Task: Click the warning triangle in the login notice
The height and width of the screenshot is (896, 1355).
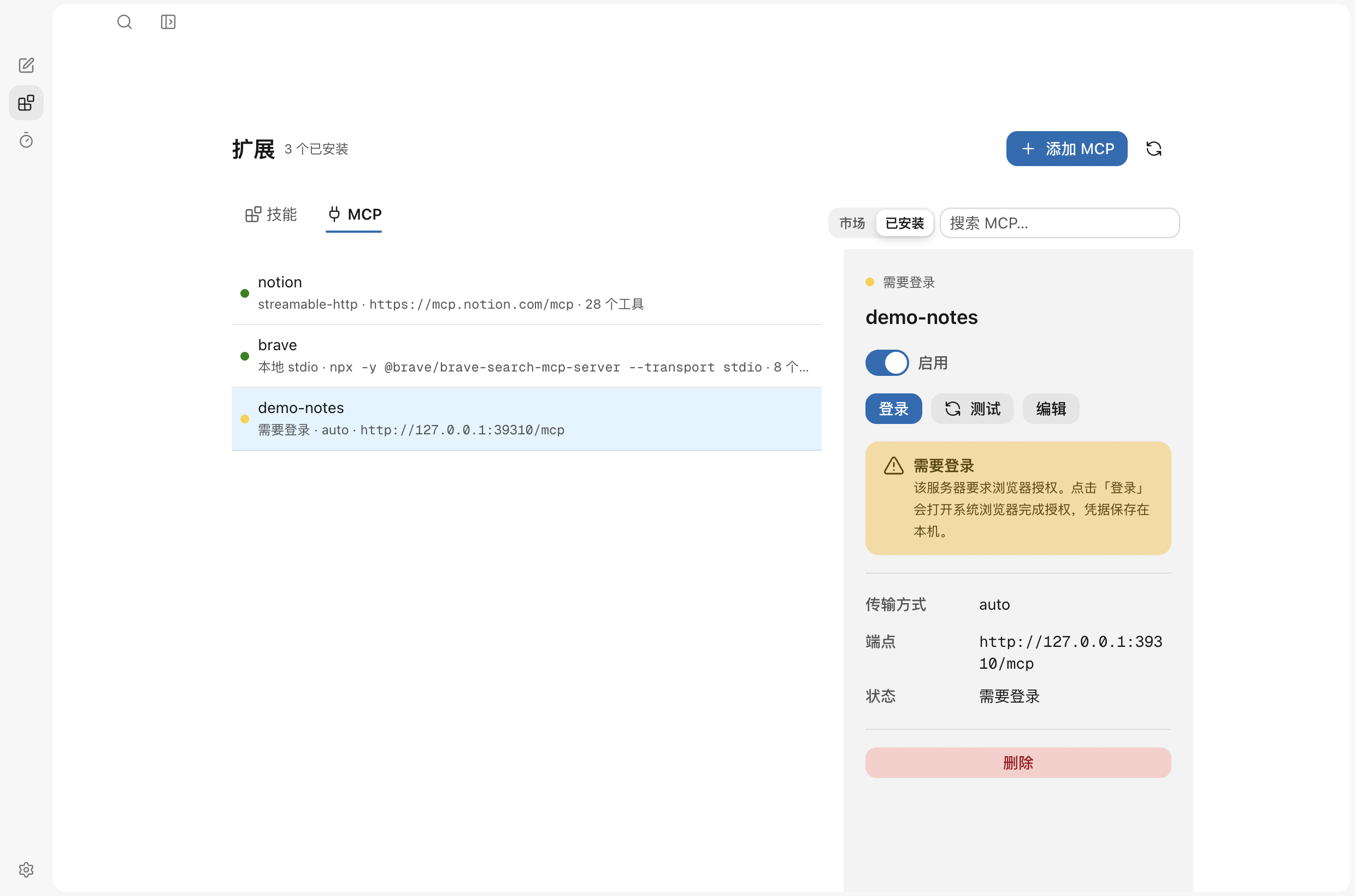Action: tap(893, 465)
